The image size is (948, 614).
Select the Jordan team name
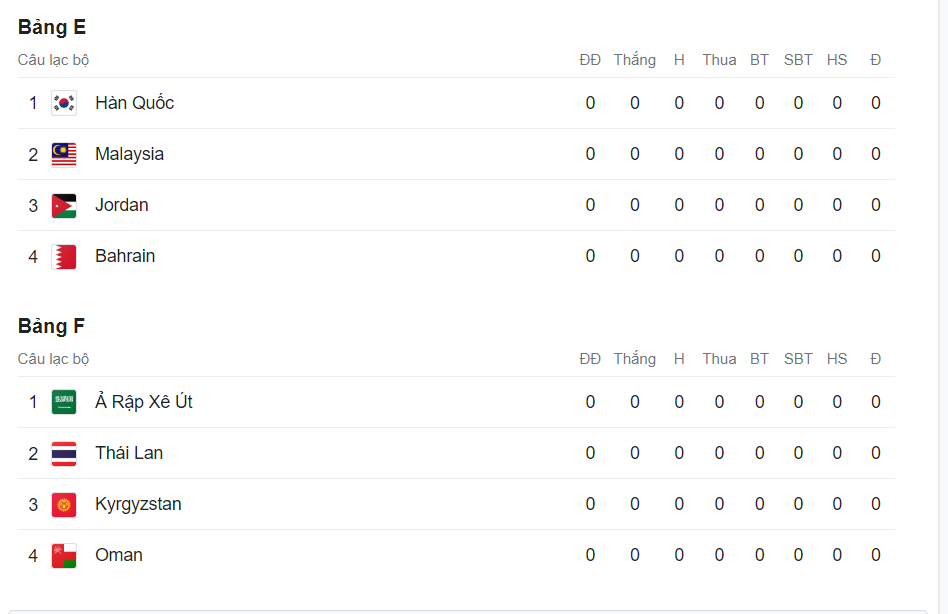click(x=121, y=205)
